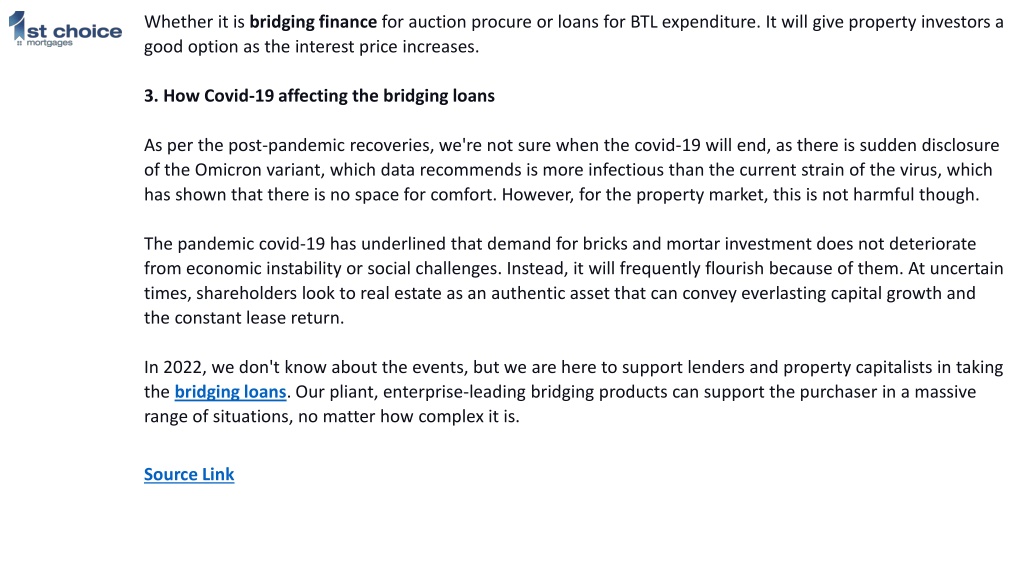Image resolution: width=1024 pixels, height=576 pixels.
Task: Click the phrase 'real estate' in the paragraph
Action: click(x=401, y=293)
